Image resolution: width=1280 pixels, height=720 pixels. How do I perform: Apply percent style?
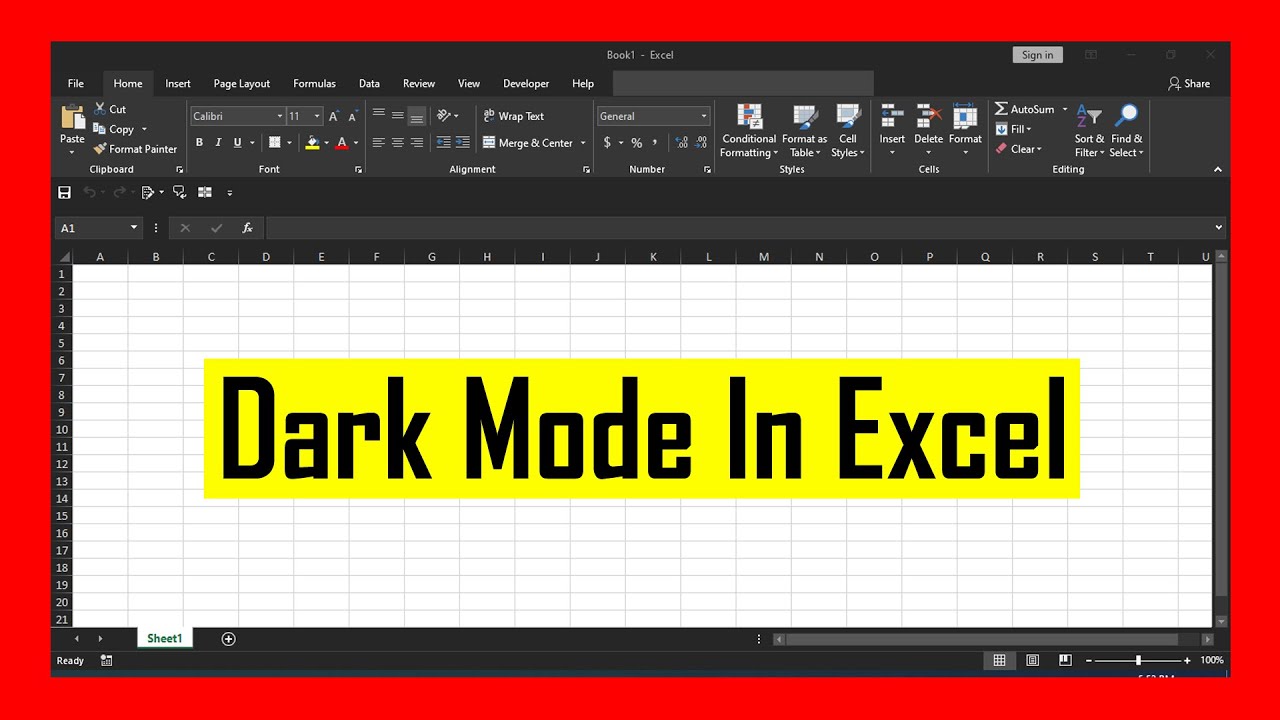[x=637, y=143]
